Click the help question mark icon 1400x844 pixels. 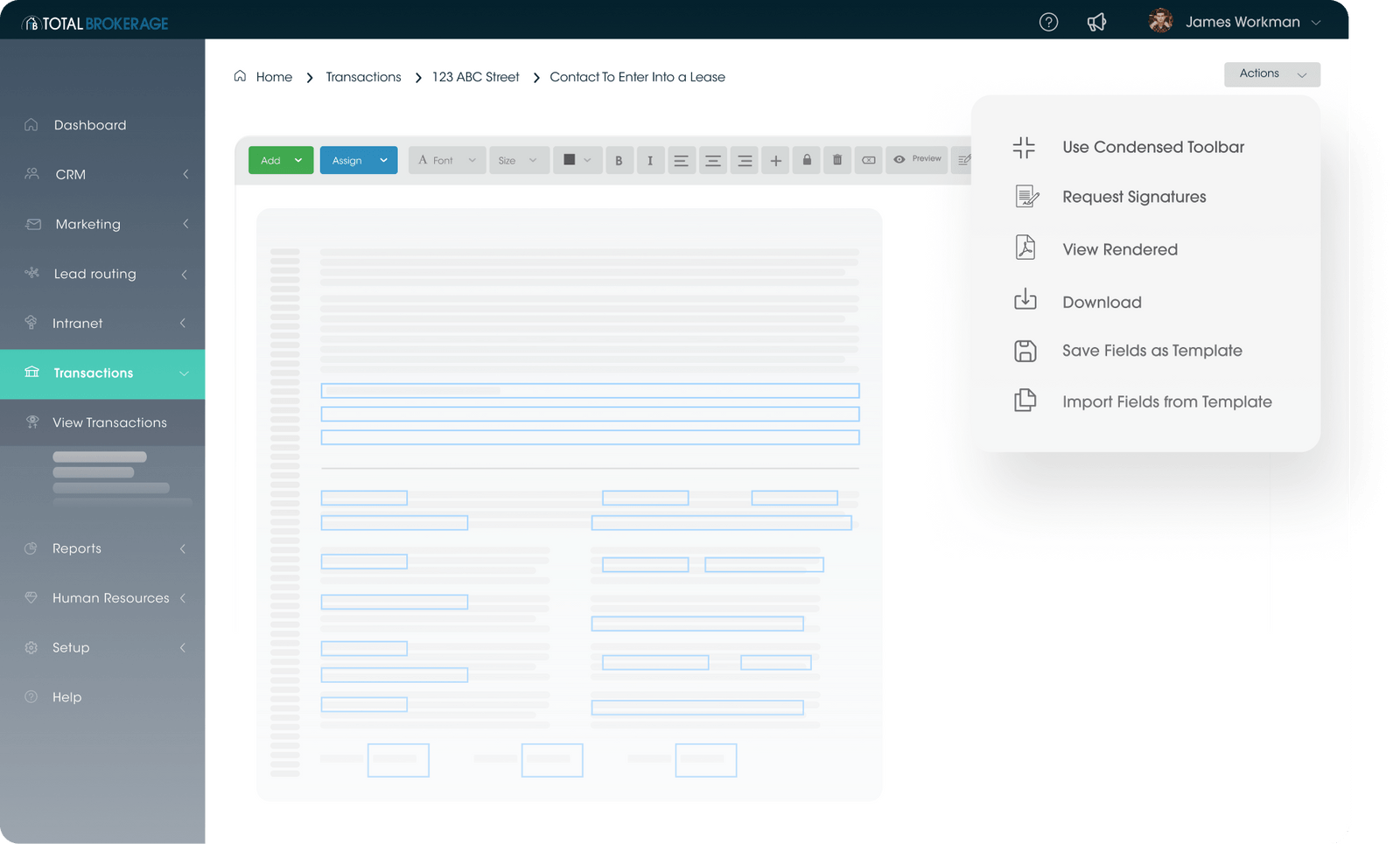(1047, 21)
